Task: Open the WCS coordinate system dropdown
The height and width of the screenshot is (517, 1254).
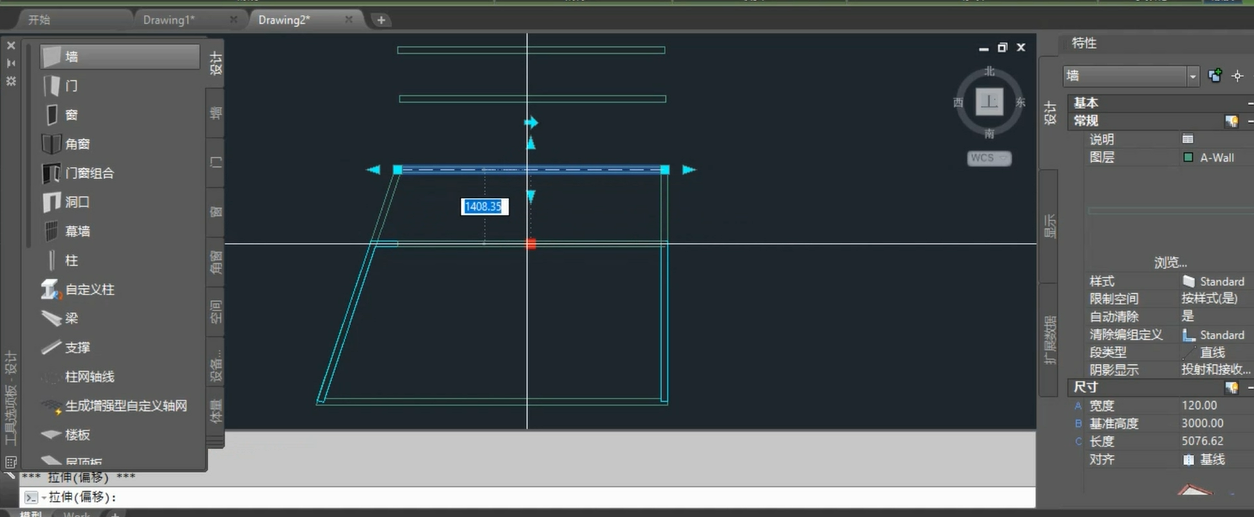Action: 1004,158
